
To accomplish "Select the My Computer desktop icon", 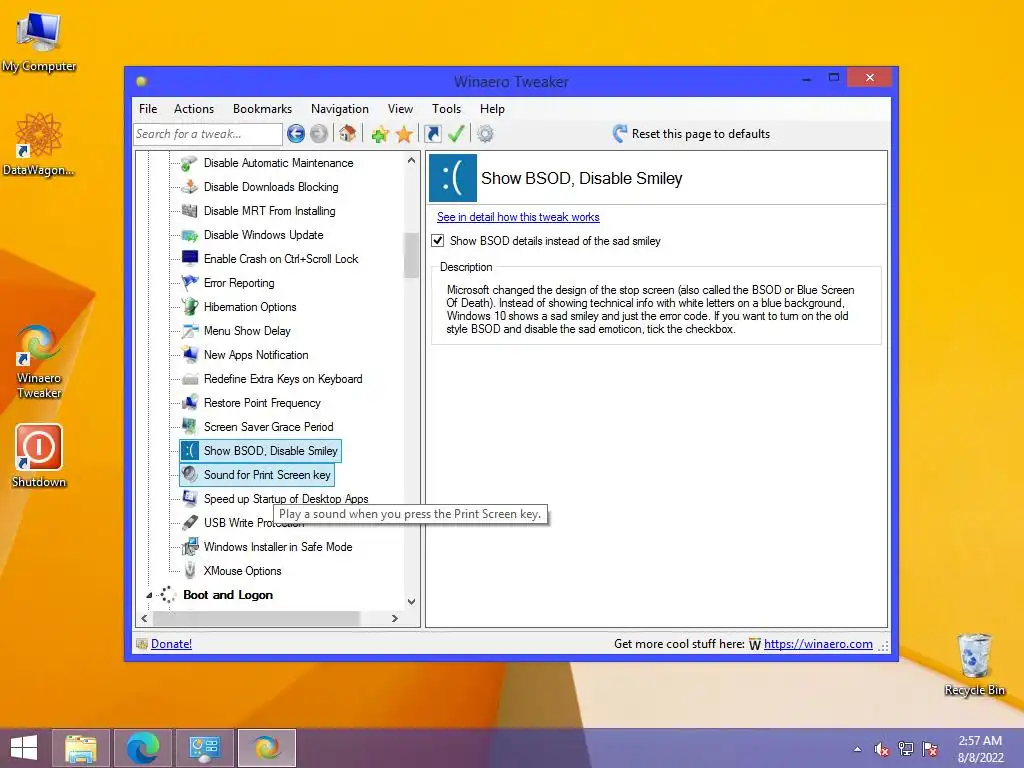I will point(39,42).
